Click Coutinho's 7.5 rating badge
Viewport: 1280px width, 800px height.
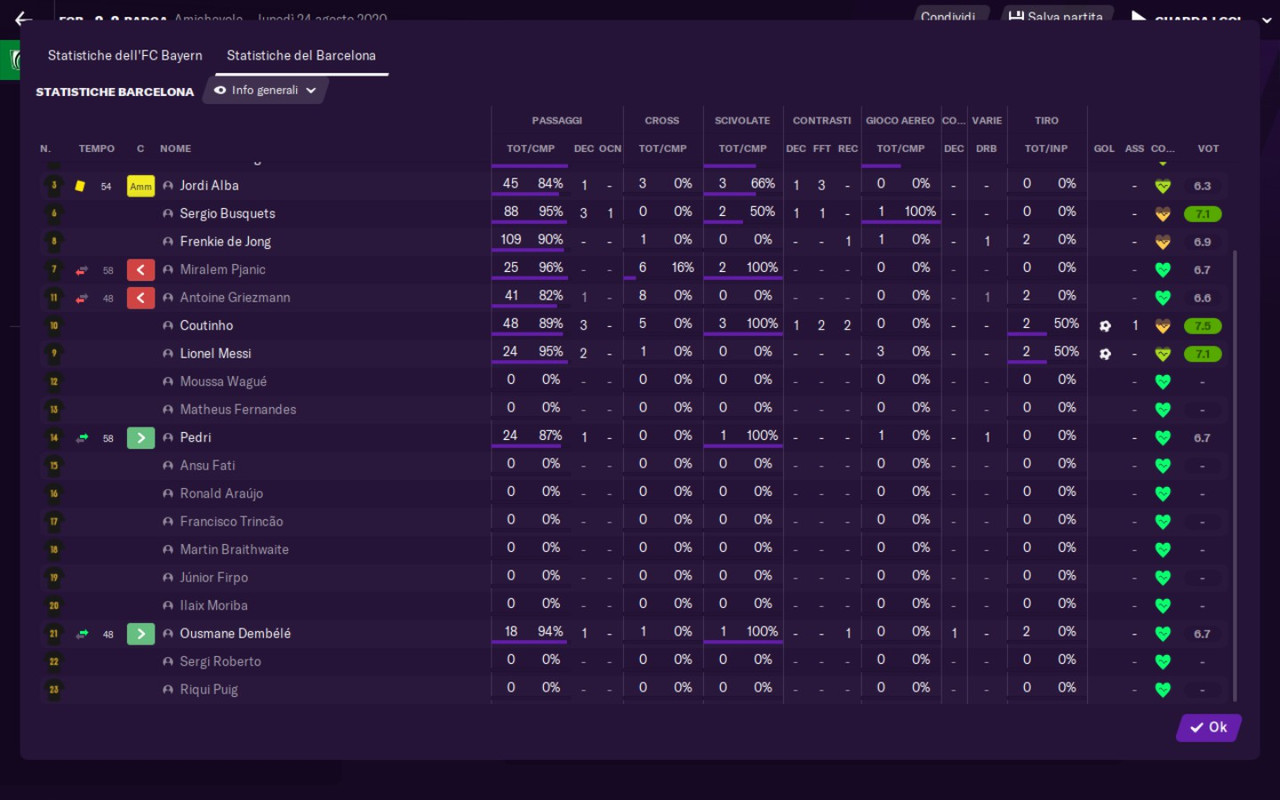point(1202,326)
